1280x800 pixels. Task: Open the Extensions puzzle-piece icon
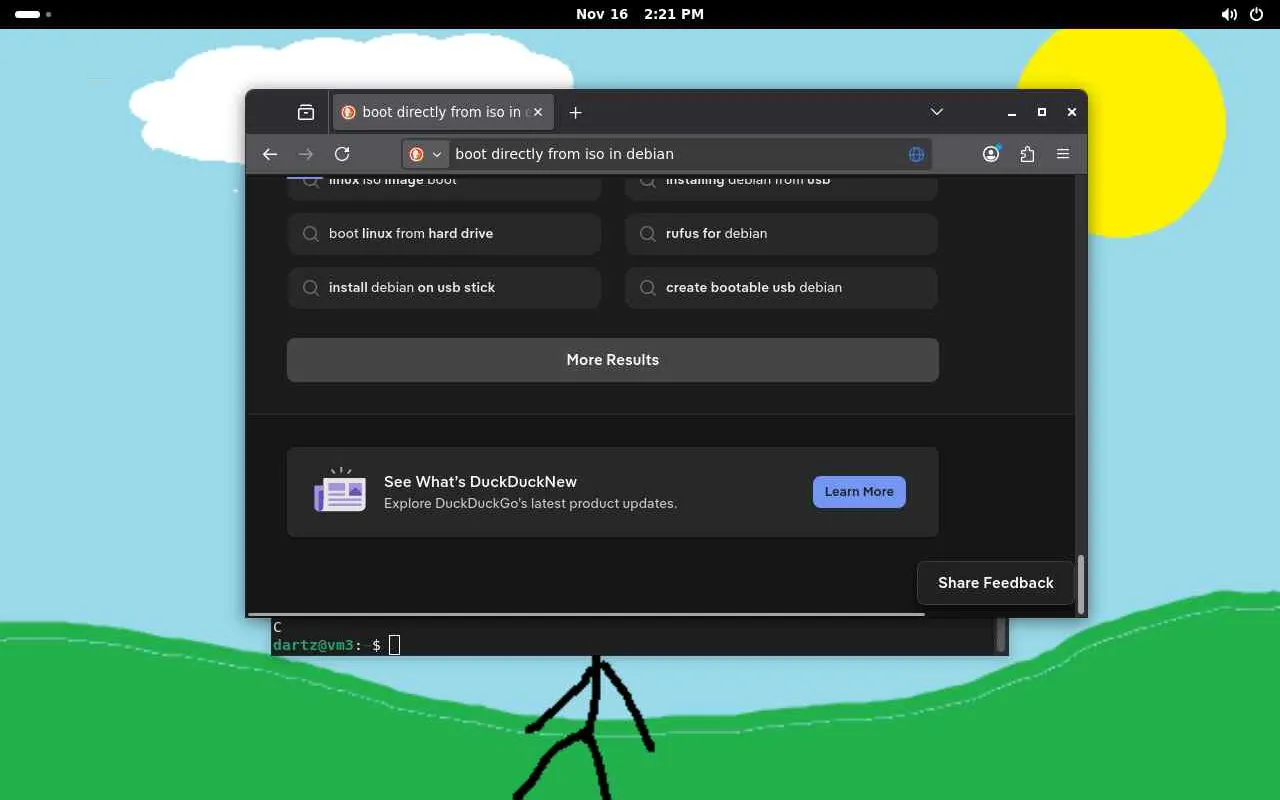point(1027,154)
